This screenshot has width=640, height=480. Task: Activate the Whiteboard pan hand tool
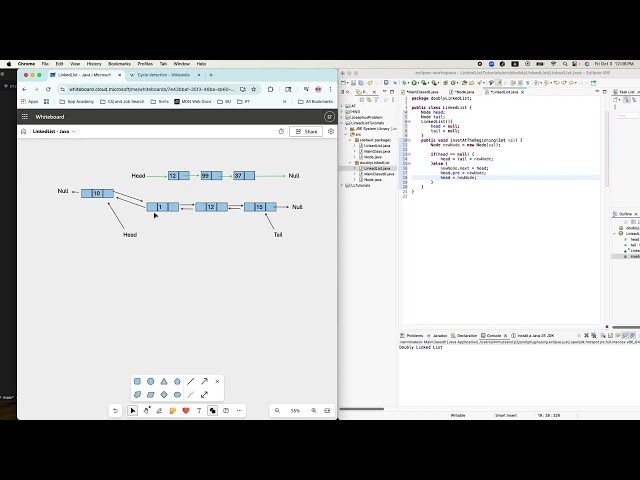146,411
